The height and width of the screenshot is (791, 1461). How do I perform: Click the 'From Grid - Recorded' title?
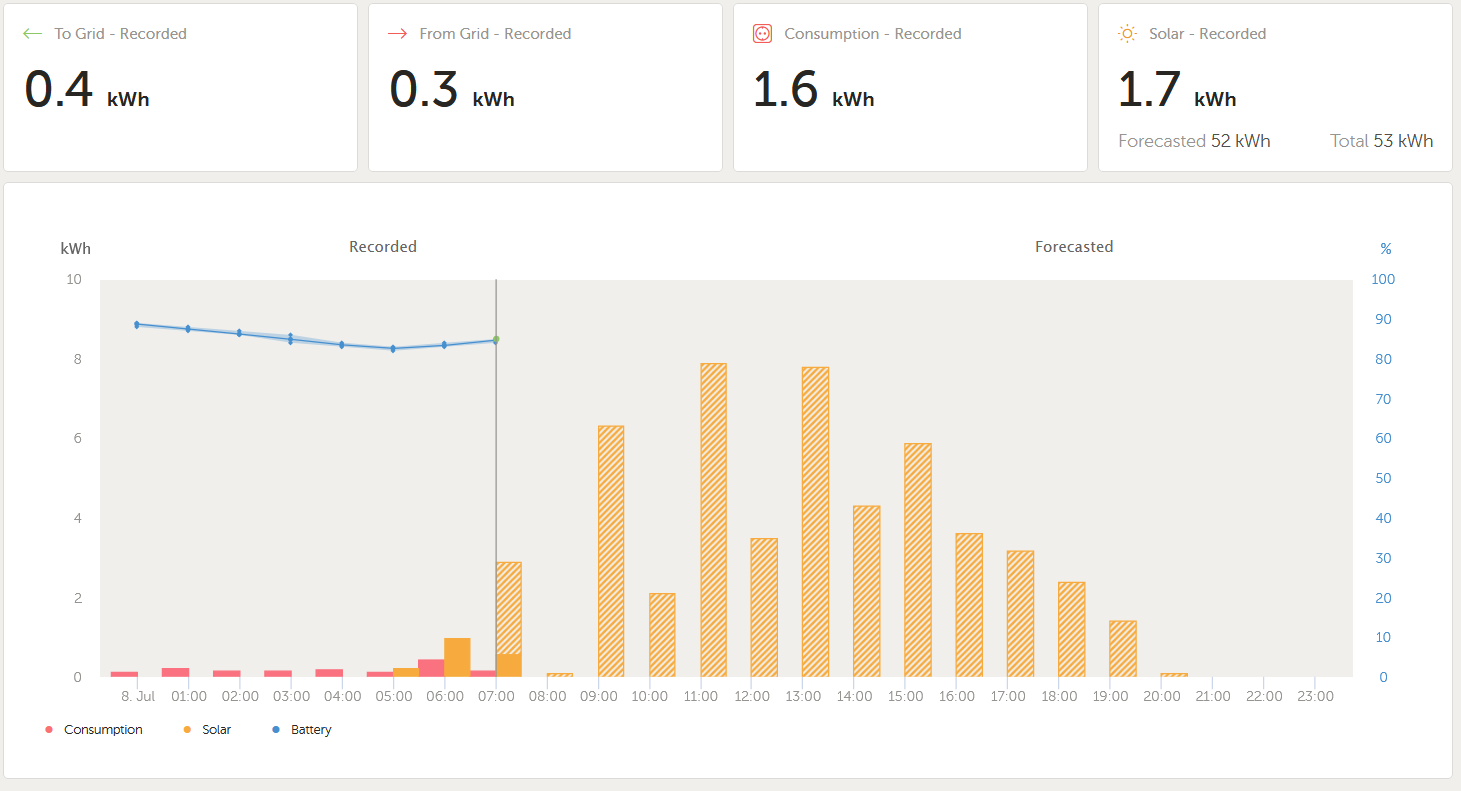click(x=495, y=34)
